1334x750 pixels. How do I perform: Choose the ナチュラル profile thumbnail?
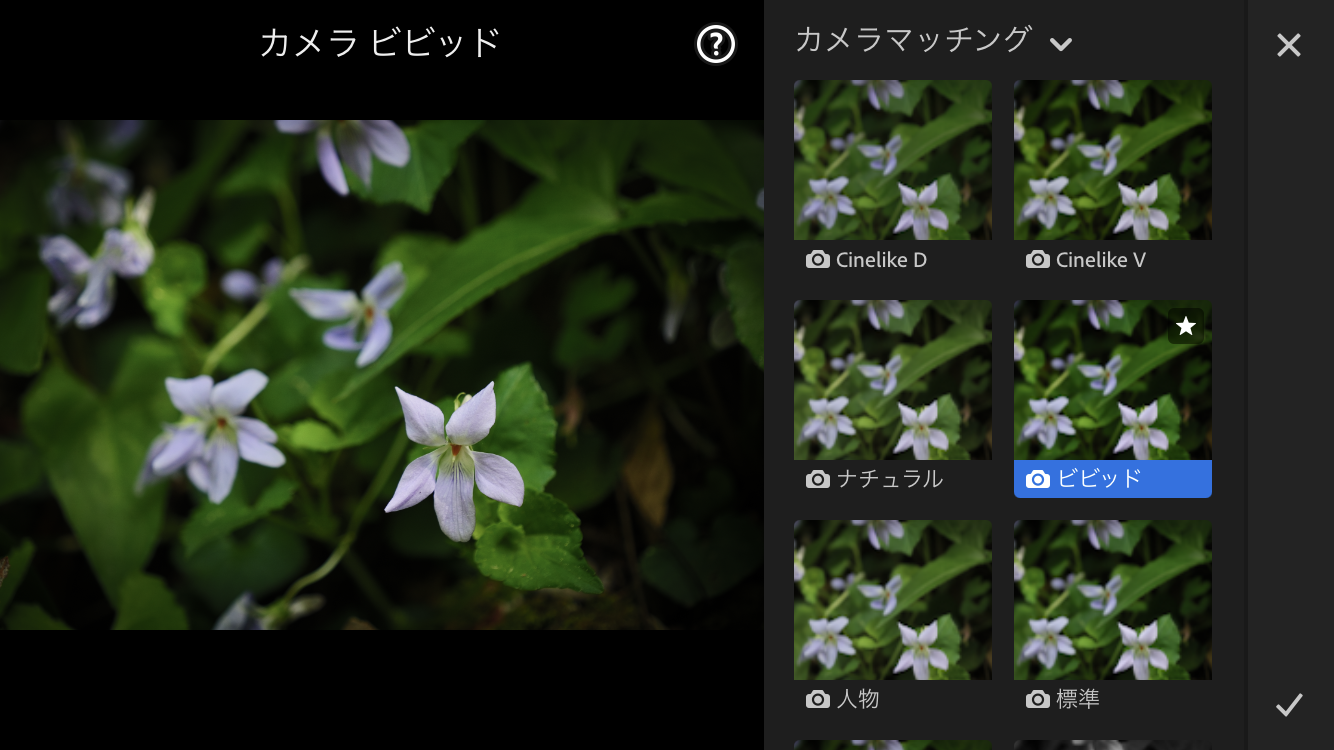pos(893,380)
